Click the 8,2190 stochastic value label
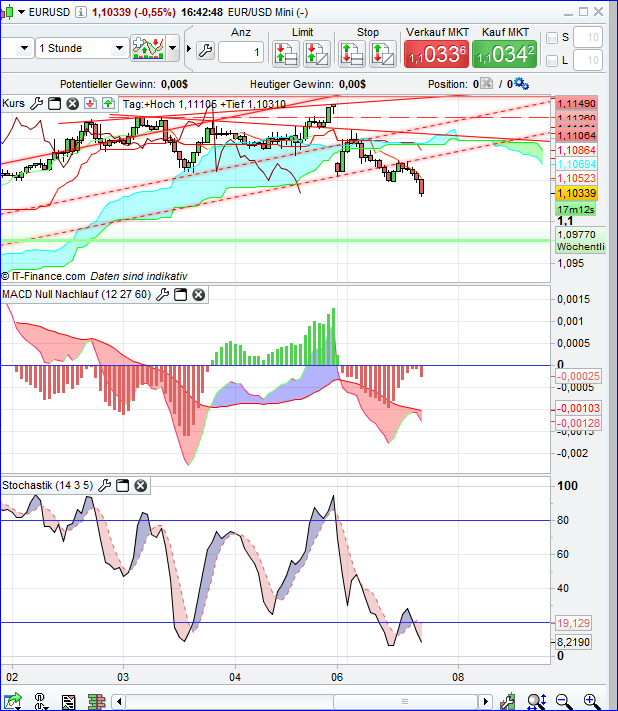Image resolution: width=618 pixels, height=711 pixels. click(x=573, y=642)
